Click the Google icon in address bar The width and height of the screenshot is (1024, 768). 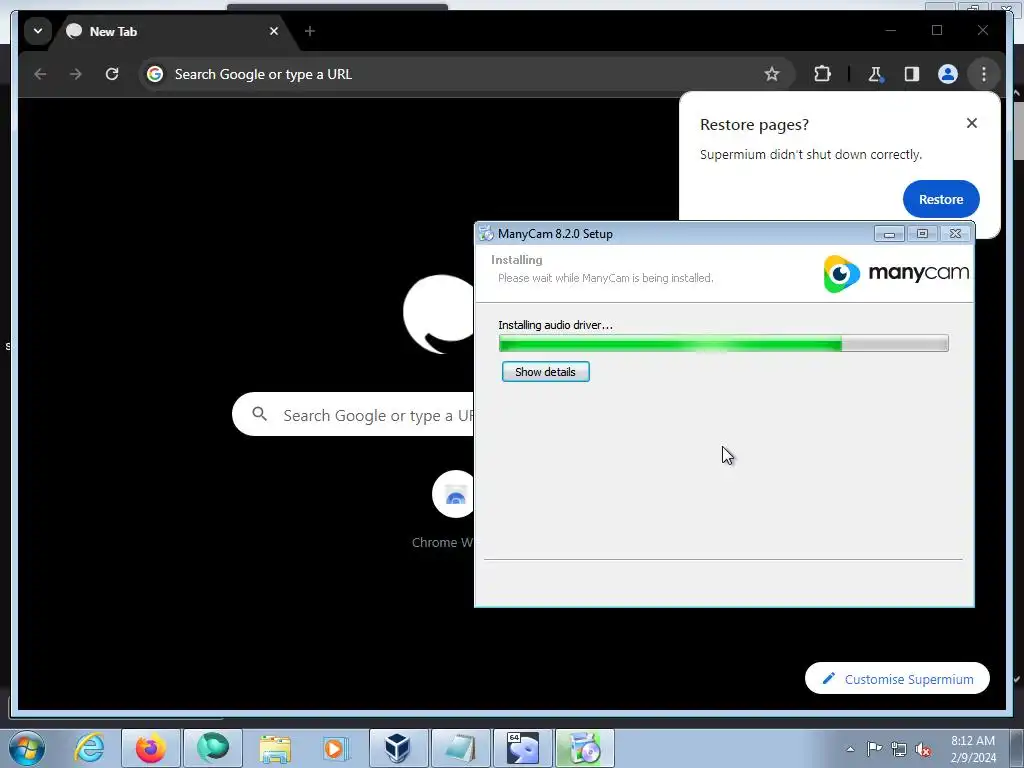[155, 74]
